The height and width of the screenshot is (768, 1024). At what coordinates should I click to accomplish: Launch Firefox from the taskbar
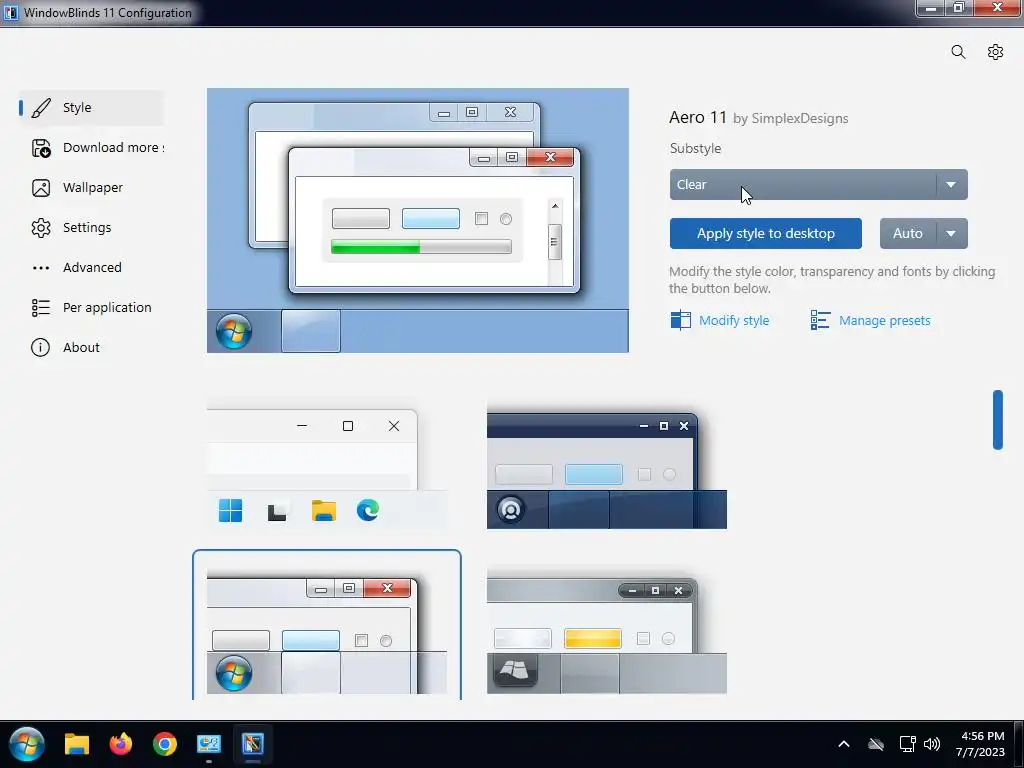[x=121, y=744]
